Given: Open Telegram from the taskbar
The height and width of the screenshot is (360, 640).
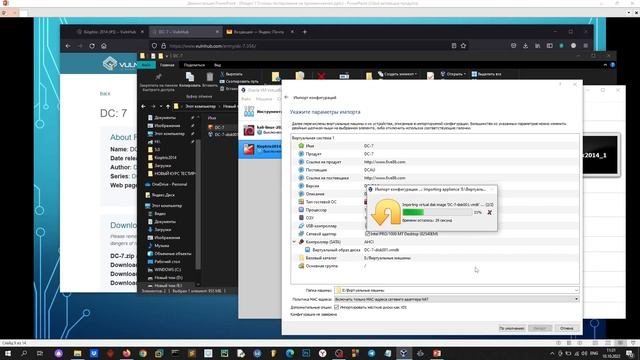Looking at the screenshot, I should coord(371,353).
